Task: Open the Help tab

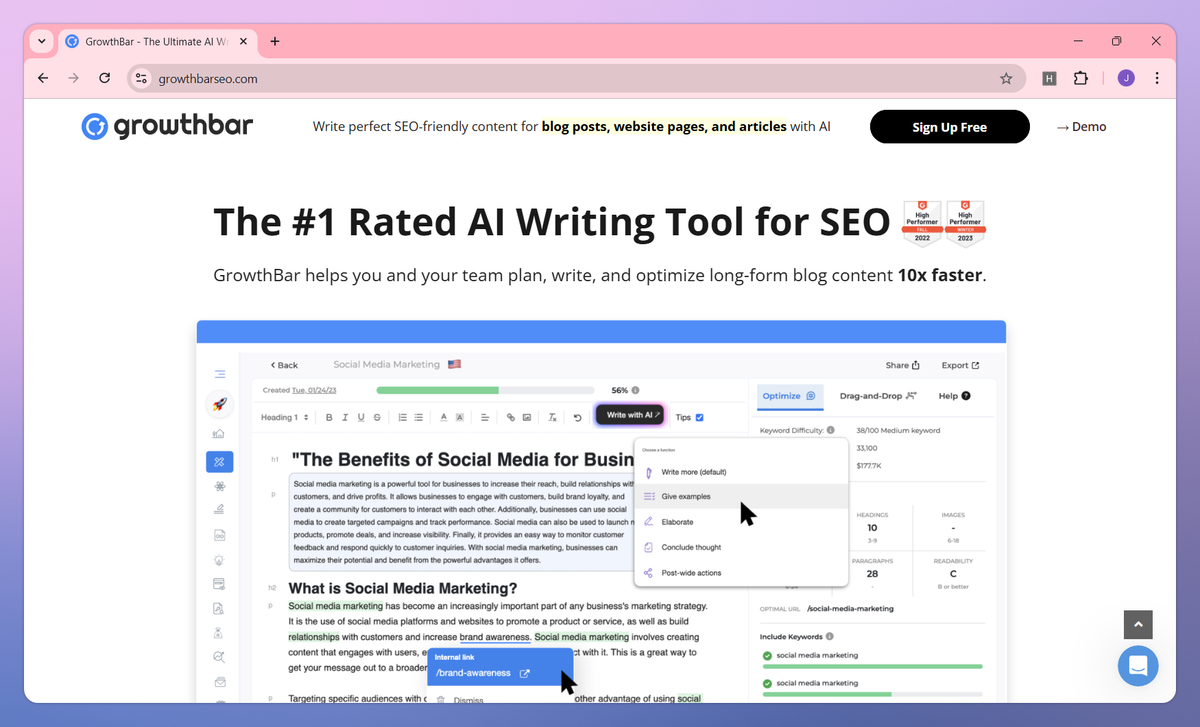Action: click(954, 396)
